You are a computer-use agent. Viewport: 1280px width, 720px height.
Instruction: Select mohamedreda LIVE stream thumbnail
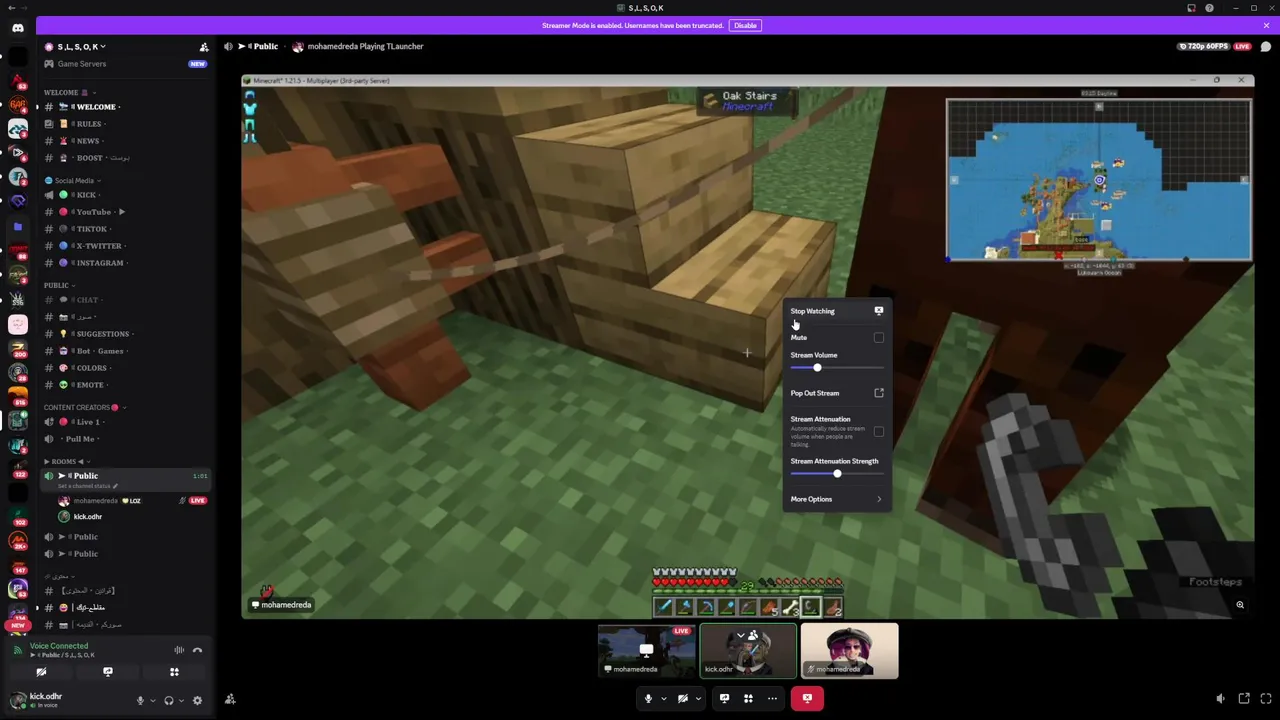point(646,650)
